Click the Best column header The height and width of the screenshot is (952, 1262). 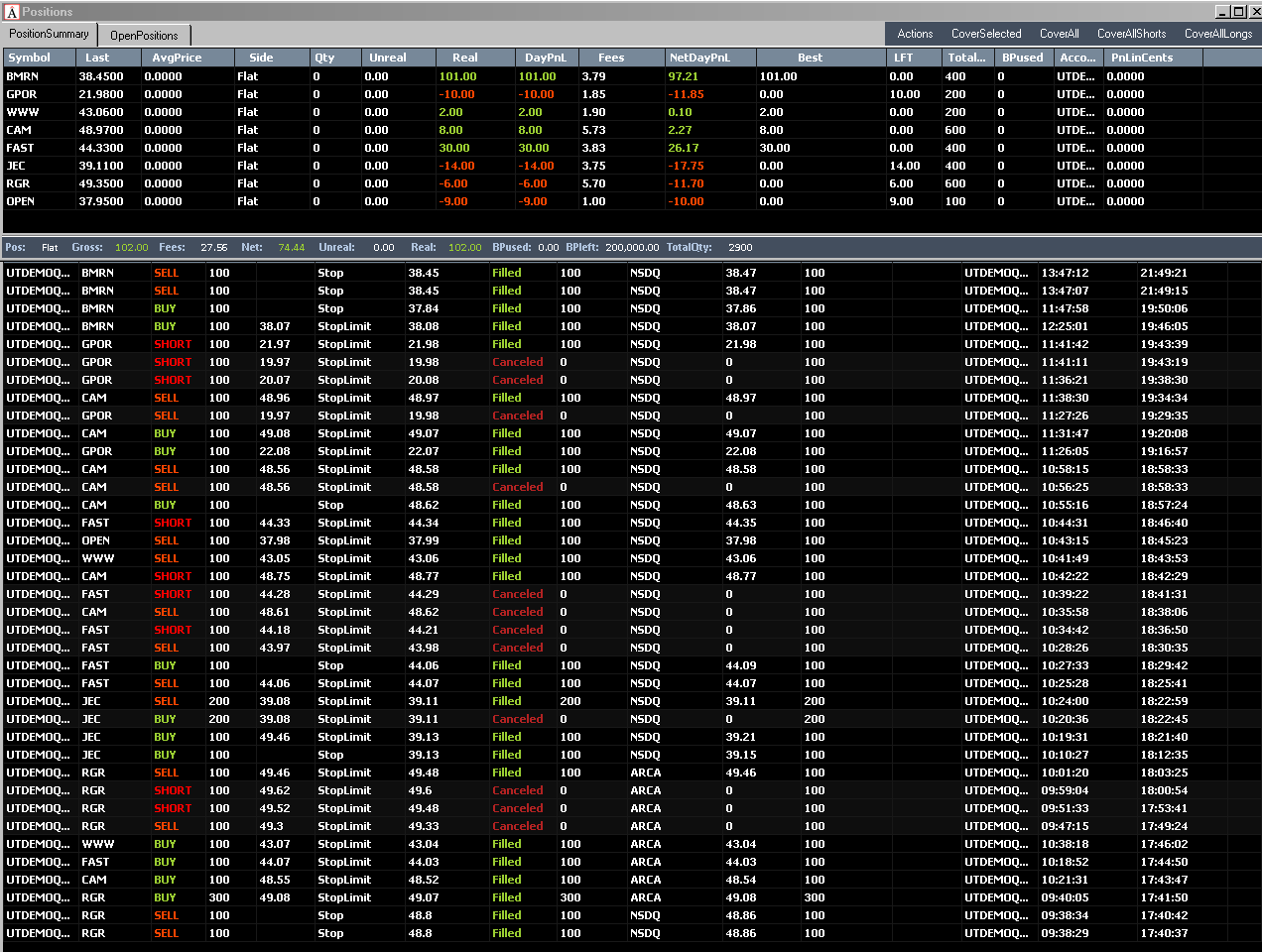(820, 58)
